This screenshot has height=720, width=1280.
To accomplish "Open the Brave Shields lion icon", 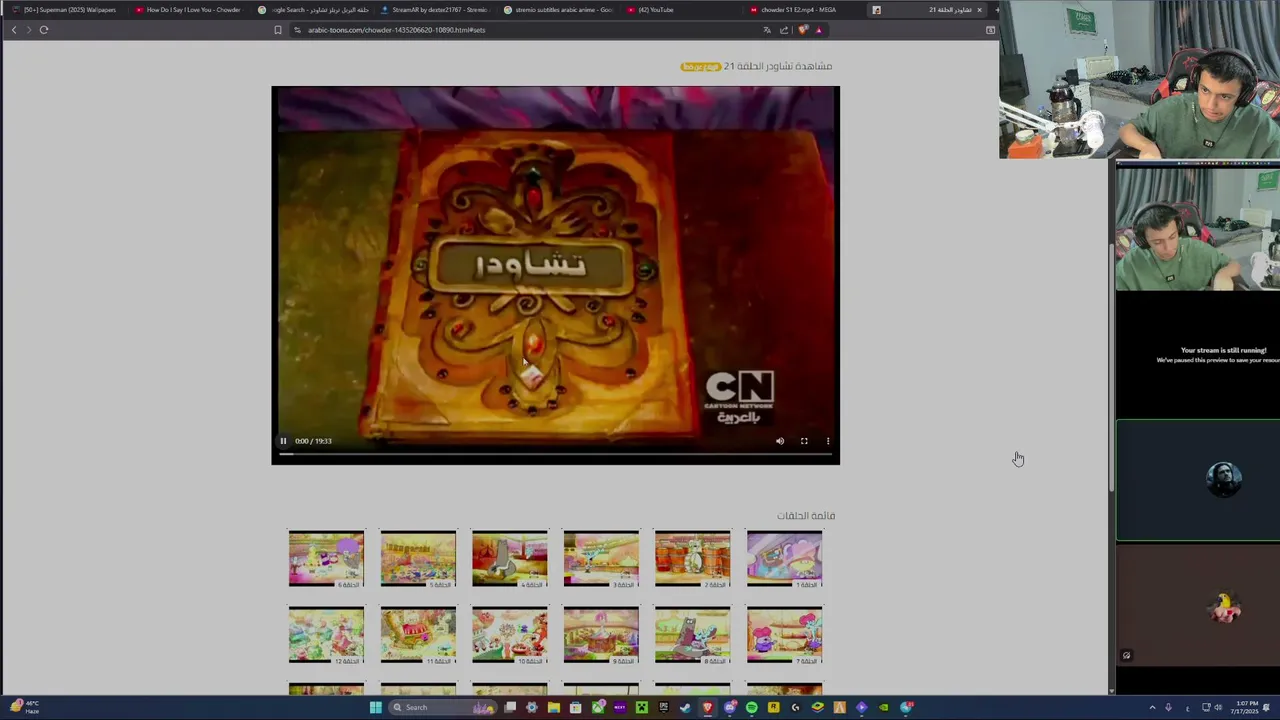I will point(802,30).
